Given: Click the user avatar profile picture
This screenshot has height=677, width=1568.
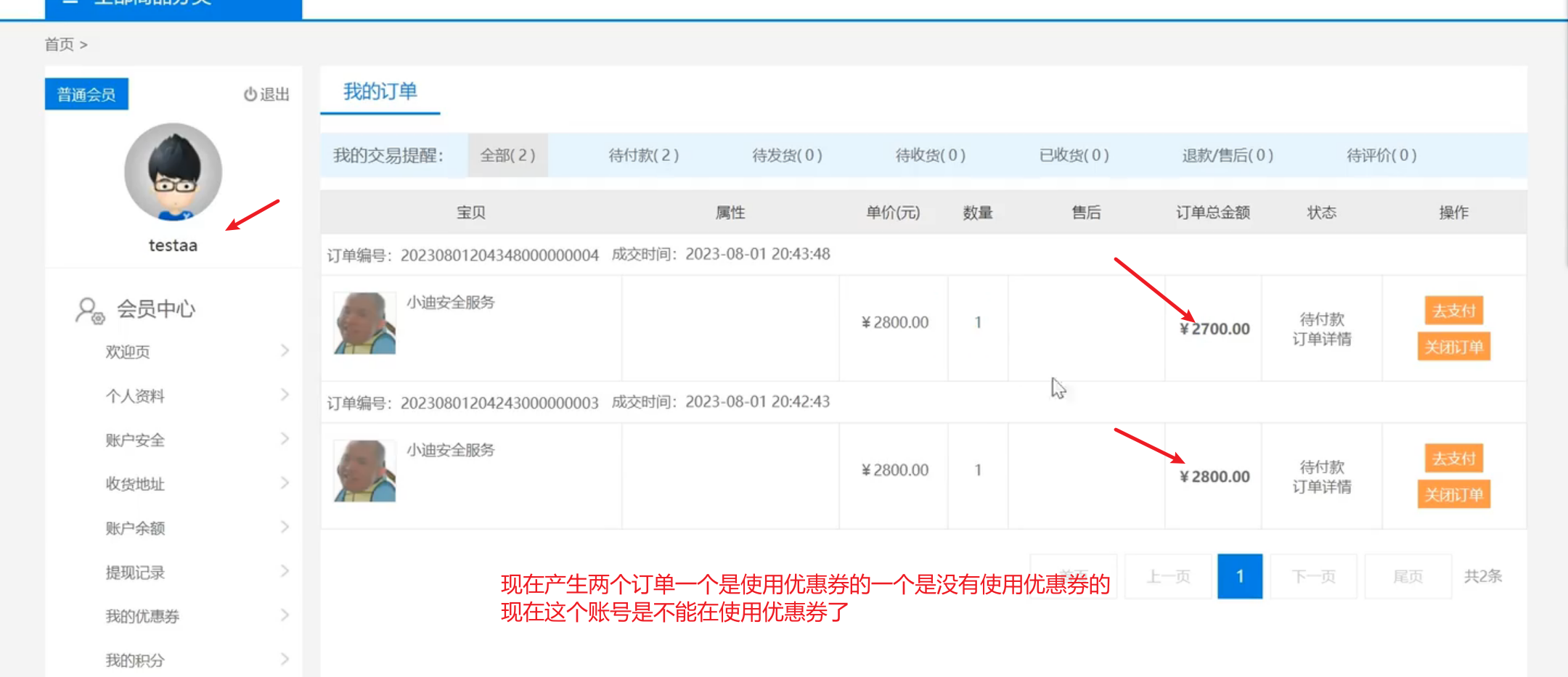Looking at the screenshot, I should [173, 172].
